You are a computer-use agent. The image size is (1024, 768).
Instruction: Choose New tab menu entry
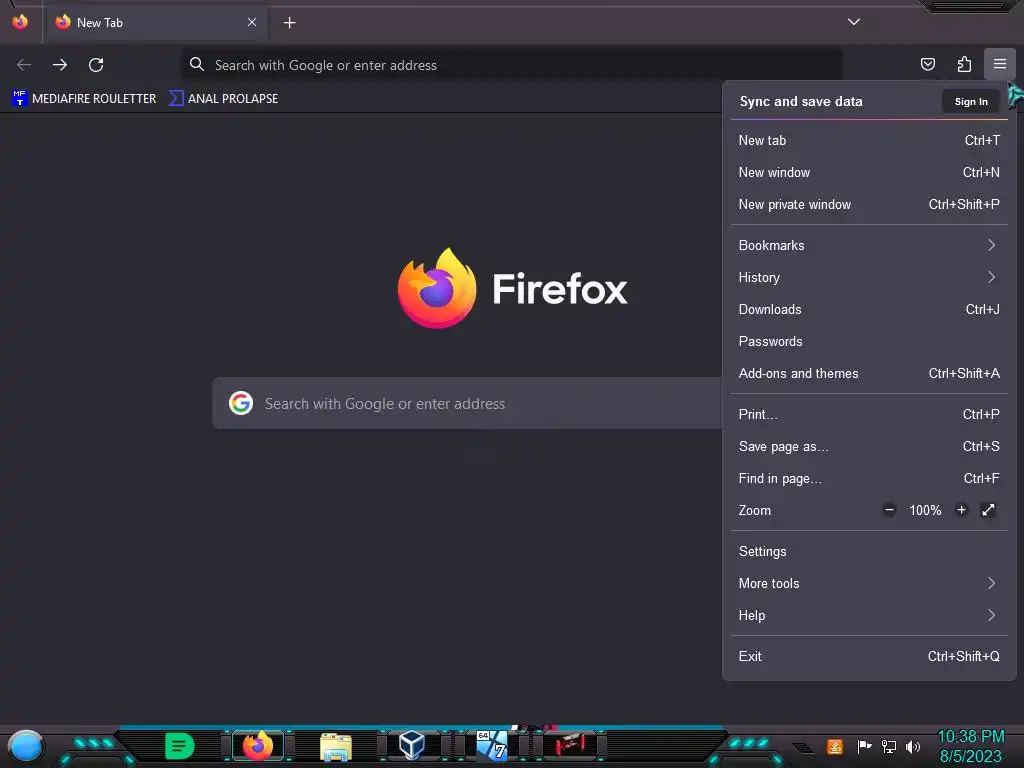click(x=869, y=140)
